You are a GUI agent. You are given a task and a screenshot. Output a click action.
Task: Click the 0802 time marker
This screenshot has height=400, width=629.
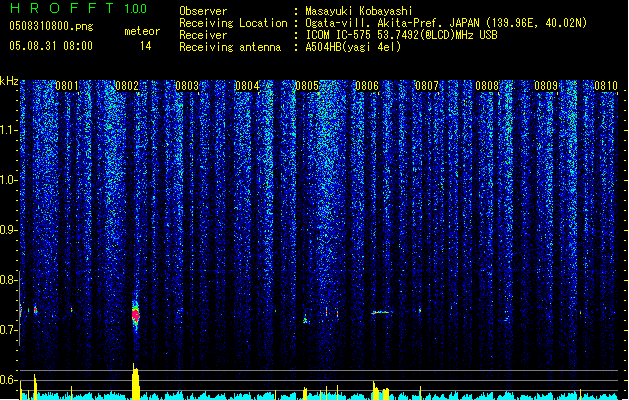[x=127, y=86]
